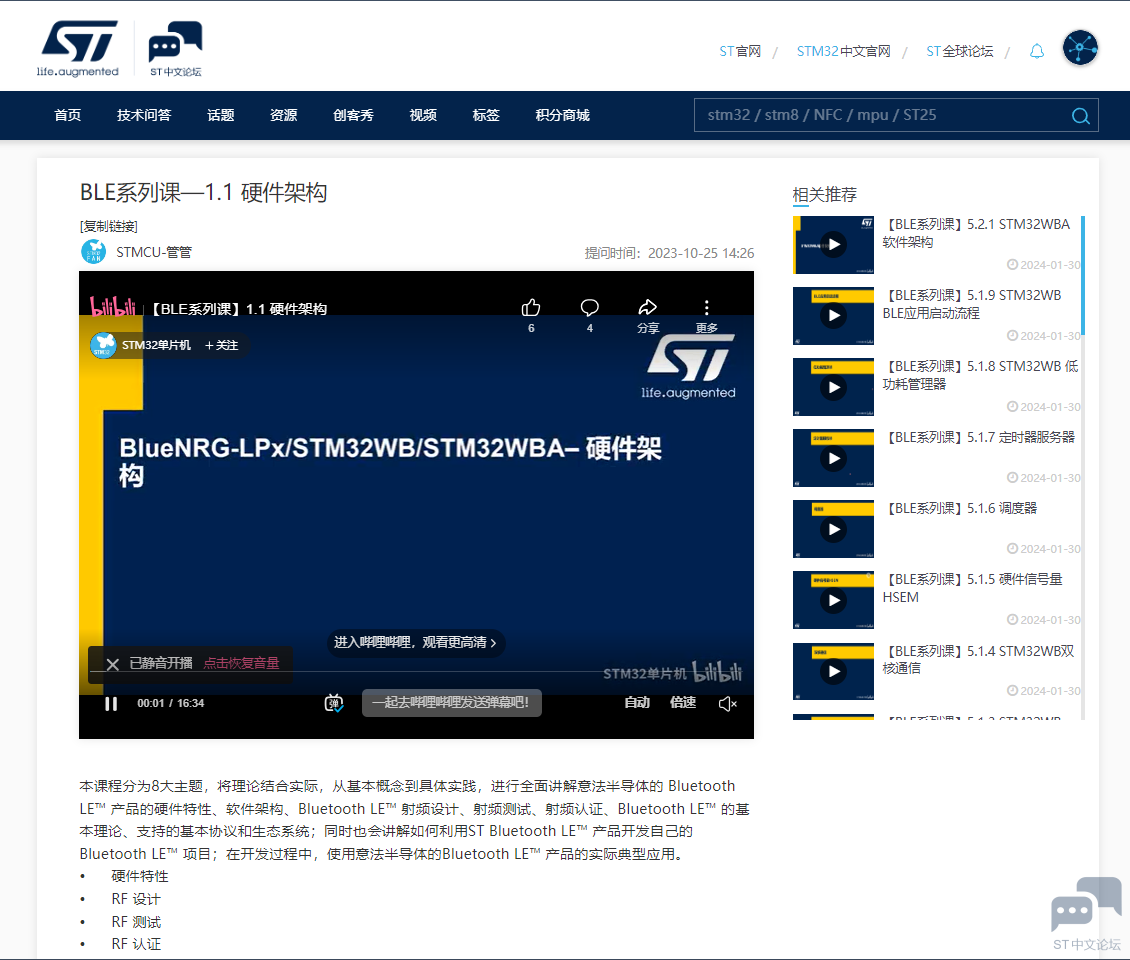Screen dimensions: 1130x960
Task: Follow STM32单片机 with +关注
Action: click(x=221, y=345)
